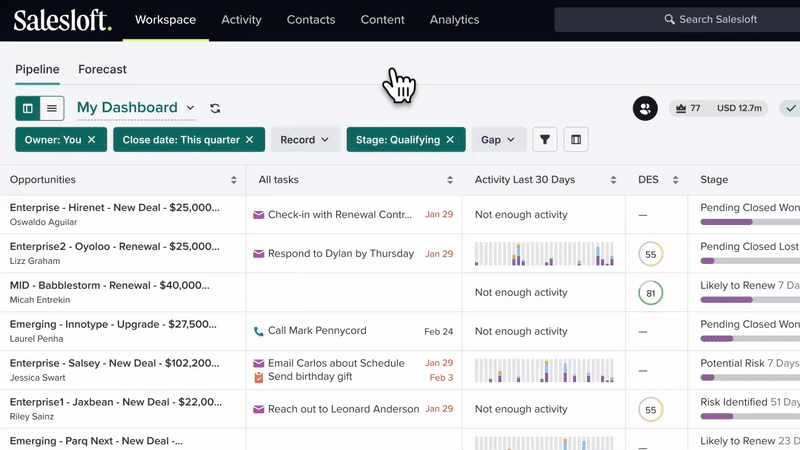Remove the Stage: Qualifying filter

[x=450, y=140]
